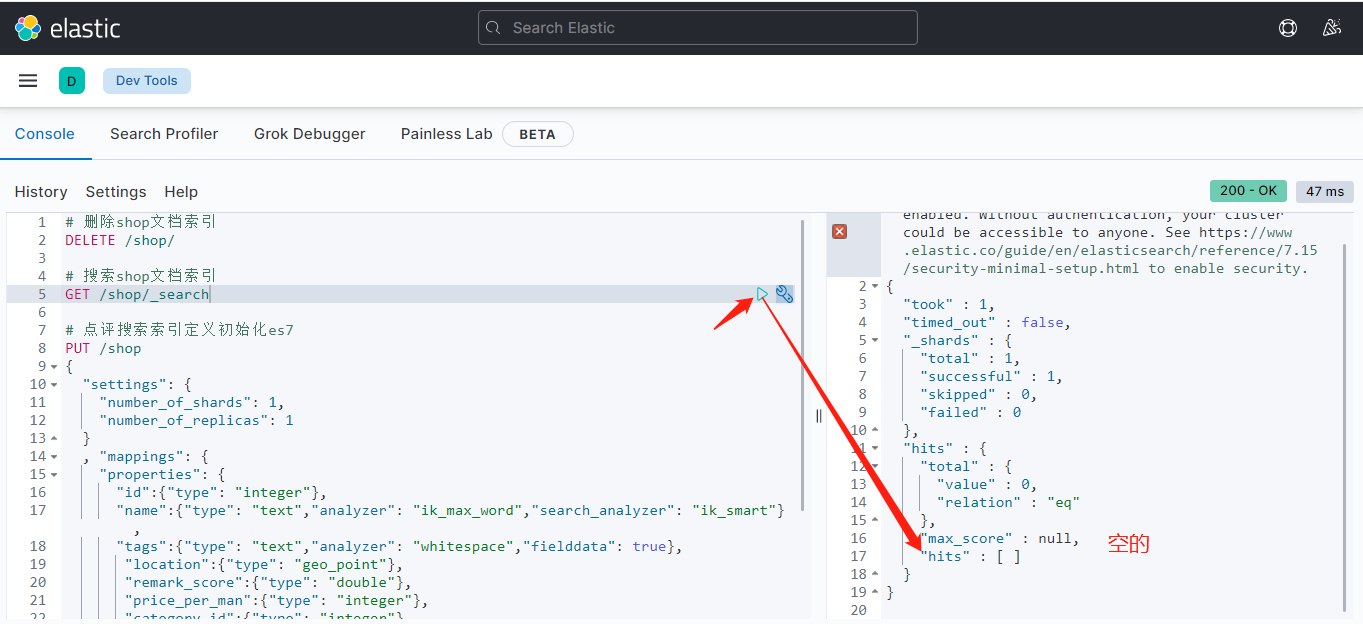Open request options wrench icon
The image size is (1363, 624).
[785, 294]
